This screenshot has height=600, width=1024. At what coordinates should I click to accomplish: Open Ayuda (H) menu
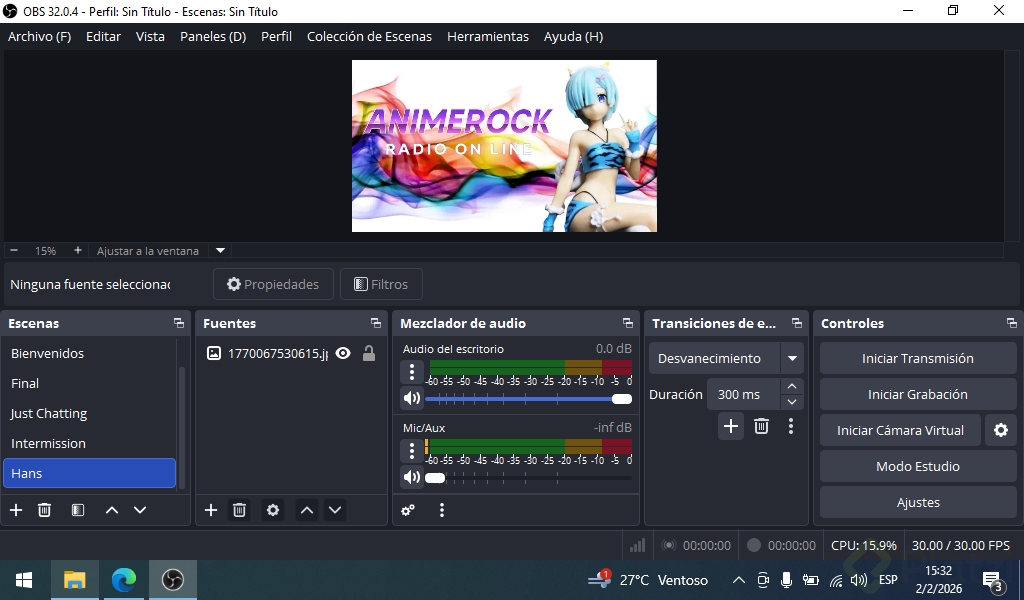[573, 37]
